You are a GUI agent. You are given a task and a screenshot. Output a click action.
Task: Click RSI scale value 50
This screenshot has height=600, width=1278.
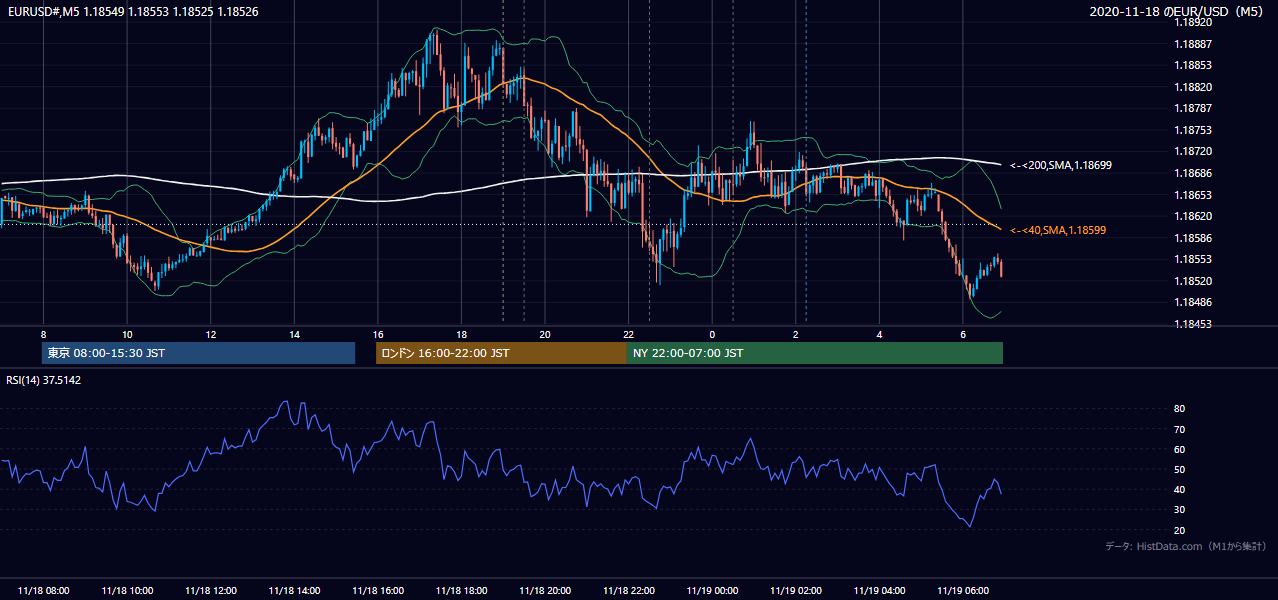tap(1179, 469)
